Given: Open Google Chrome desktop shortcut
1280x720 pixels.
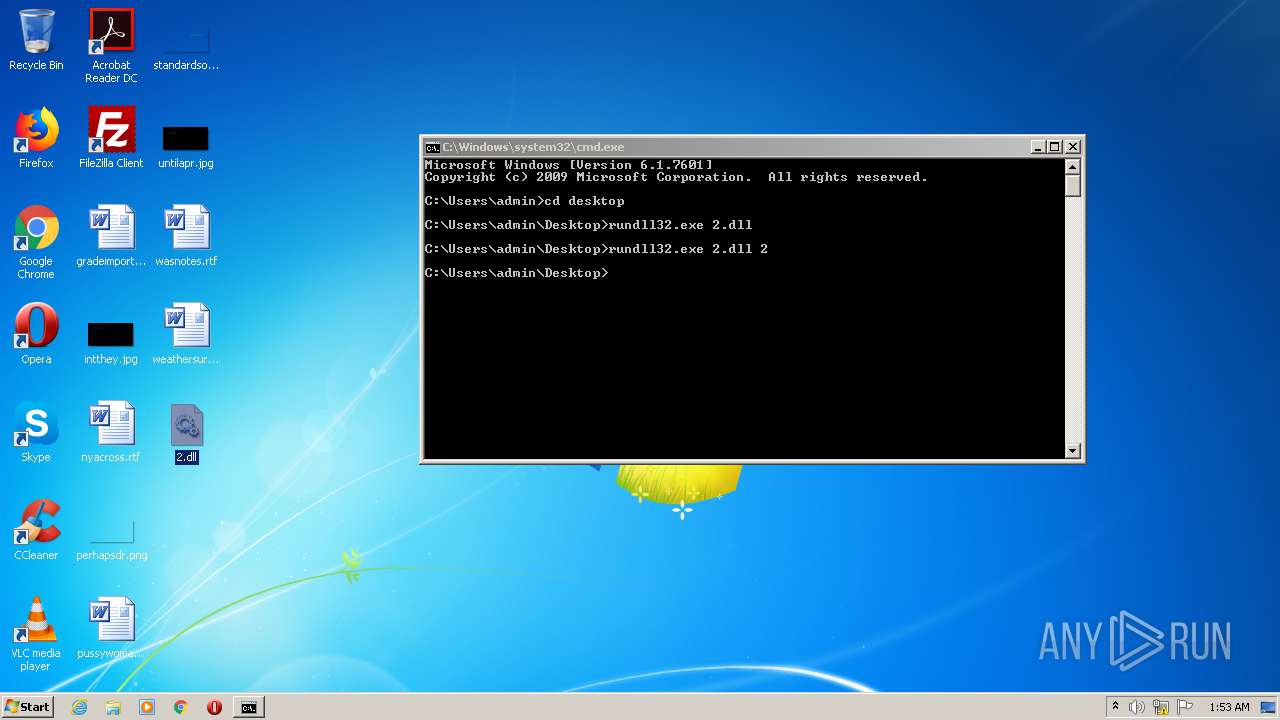Looking at the screenshot, I should (36, 242).
